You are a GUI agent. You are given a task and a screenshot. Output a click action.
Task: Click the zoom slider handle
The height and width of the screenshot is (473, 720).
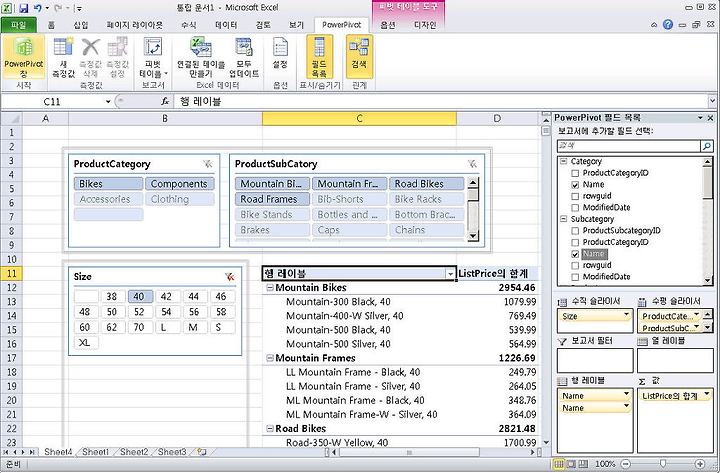click(663, 464)
